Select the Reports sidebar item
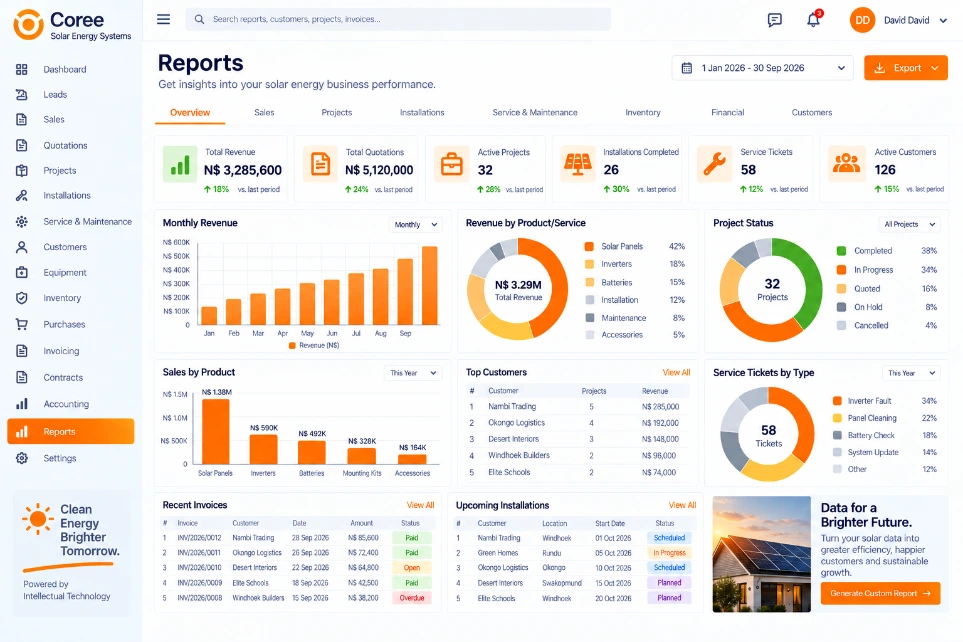This screenshot has height=642, width=963. pyautogui.click(x=71, y=431)
